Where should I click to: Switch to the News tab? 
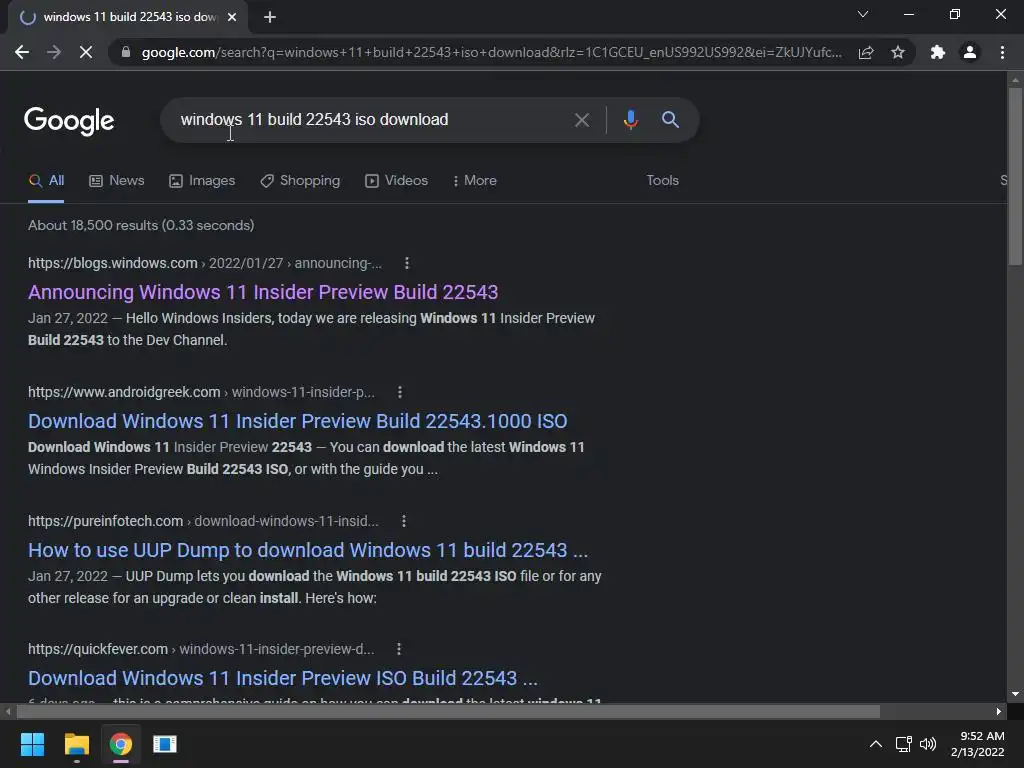pos(117,181)
